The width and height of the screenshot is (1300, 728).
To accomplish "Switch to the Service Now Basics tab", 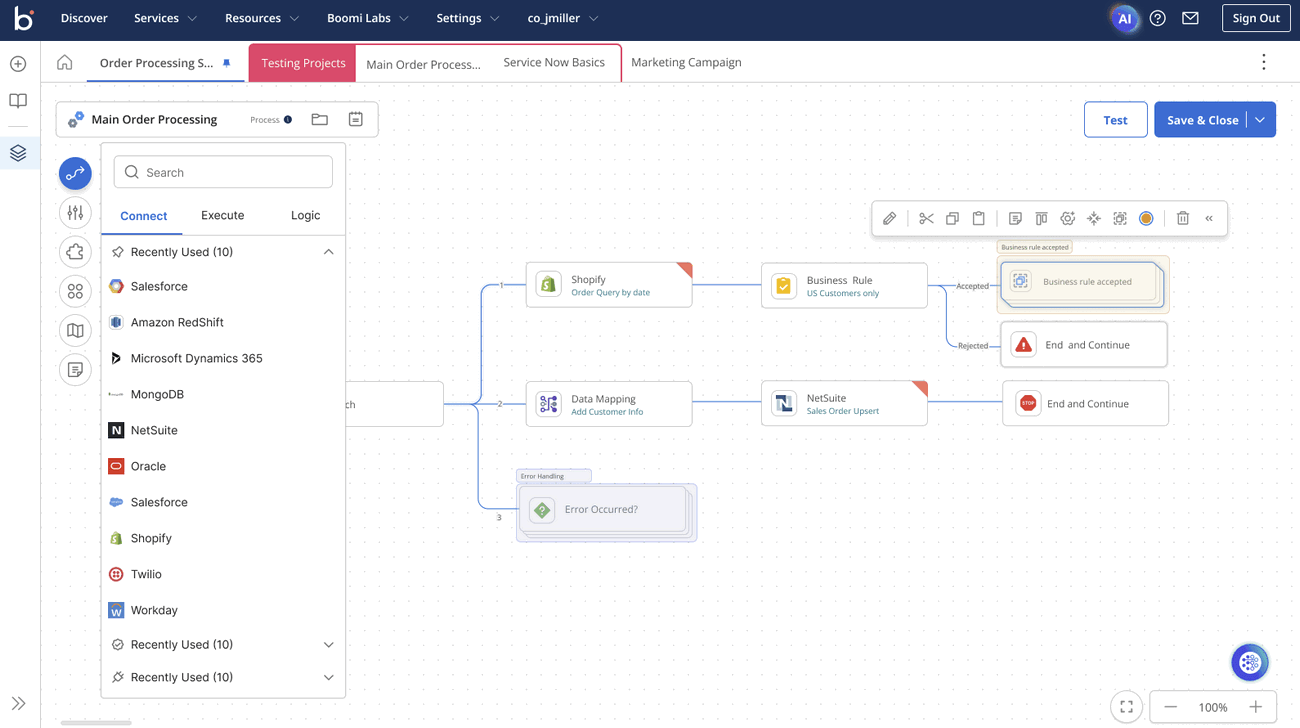I will coord(554,62).
